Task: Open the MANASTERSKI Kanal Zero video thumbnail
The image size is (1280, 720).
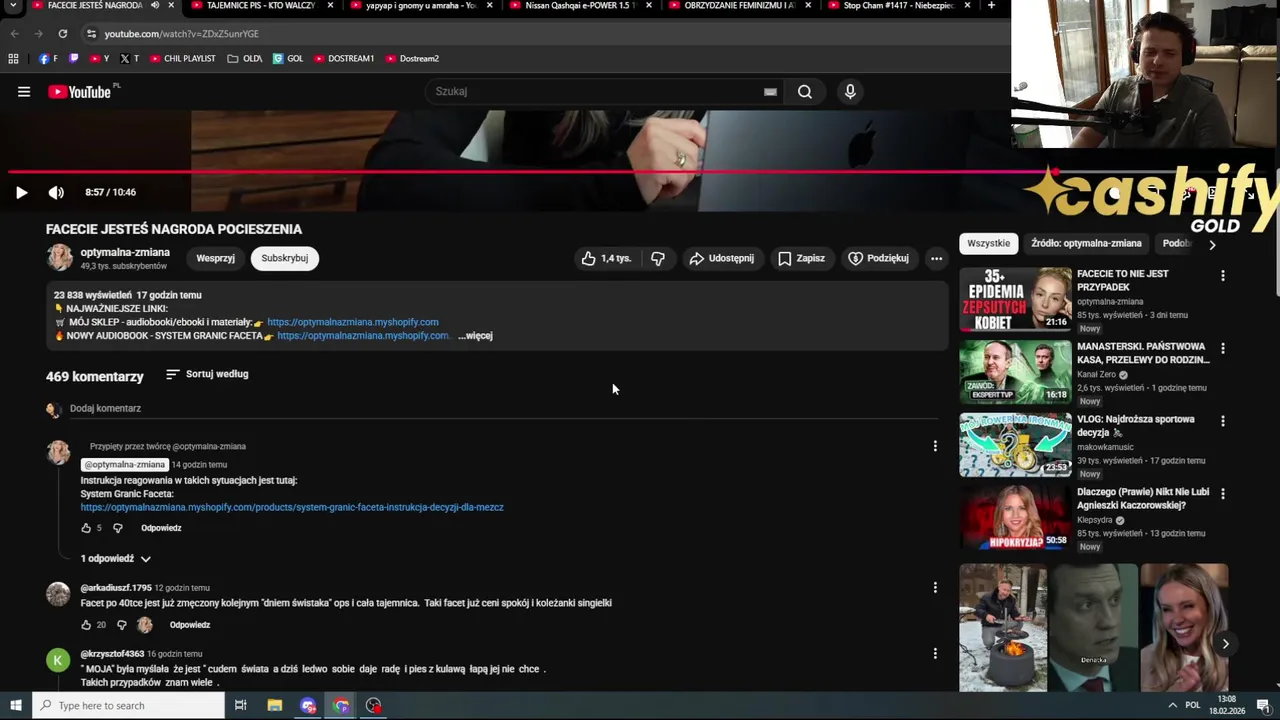Action: 1015,372
